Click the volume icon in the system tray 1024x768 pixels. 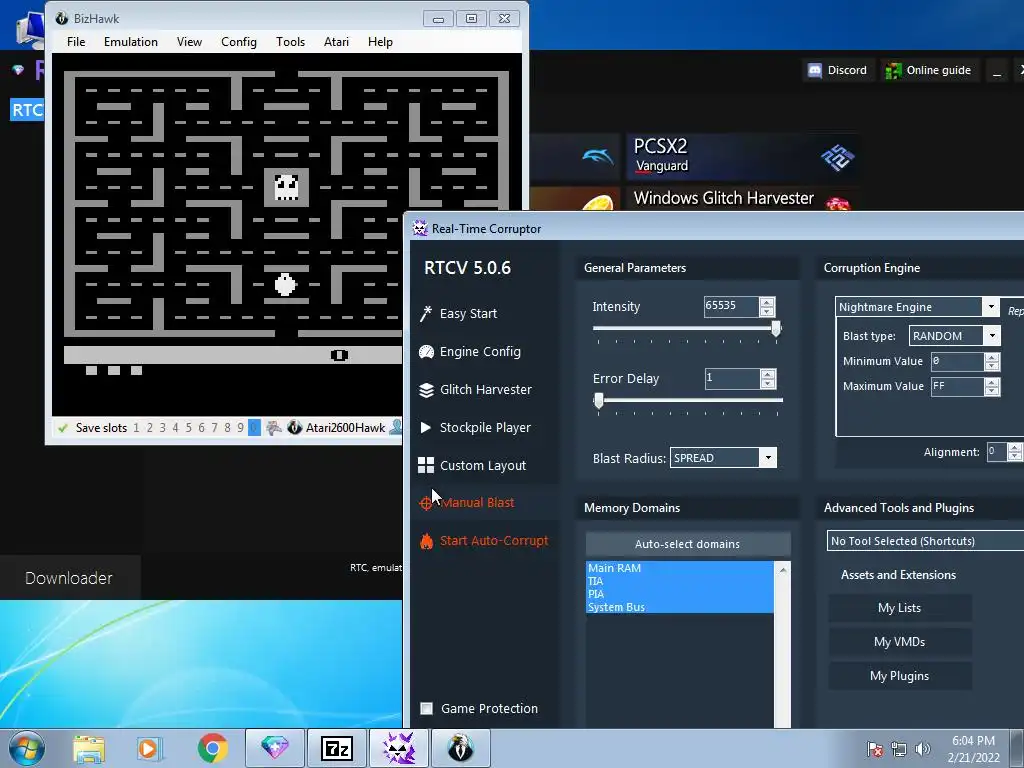coord(922,749)
